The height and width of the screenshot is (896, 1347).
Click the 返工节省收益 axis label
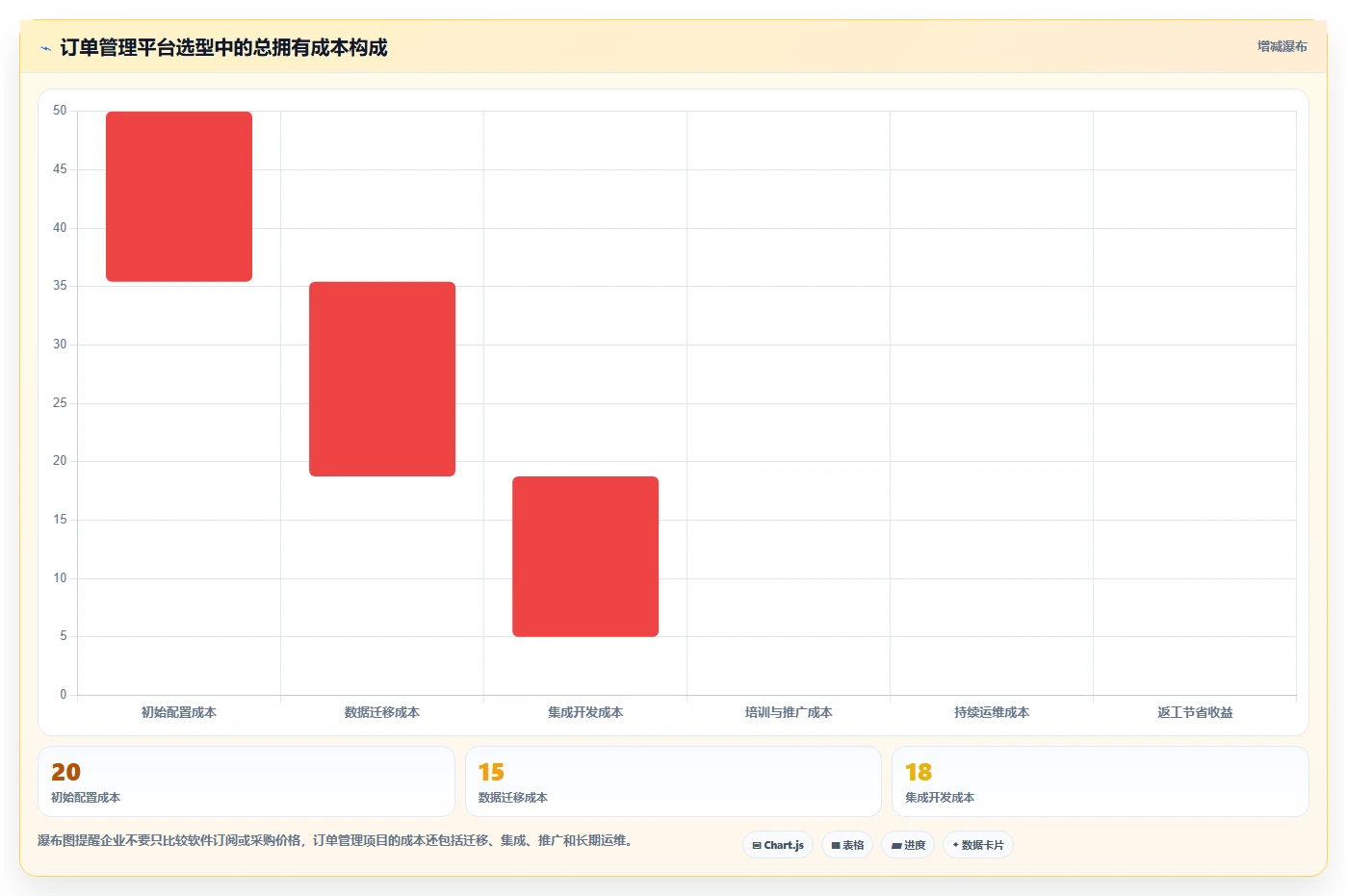tap(1195, 713)
